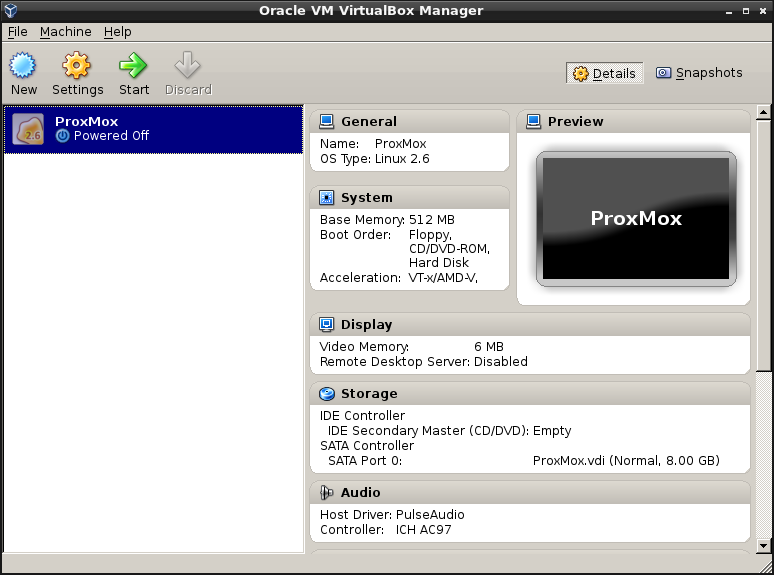Viewport: 774px width, 575px height.
Task: Open the File menu
Action: click(17, 32)
